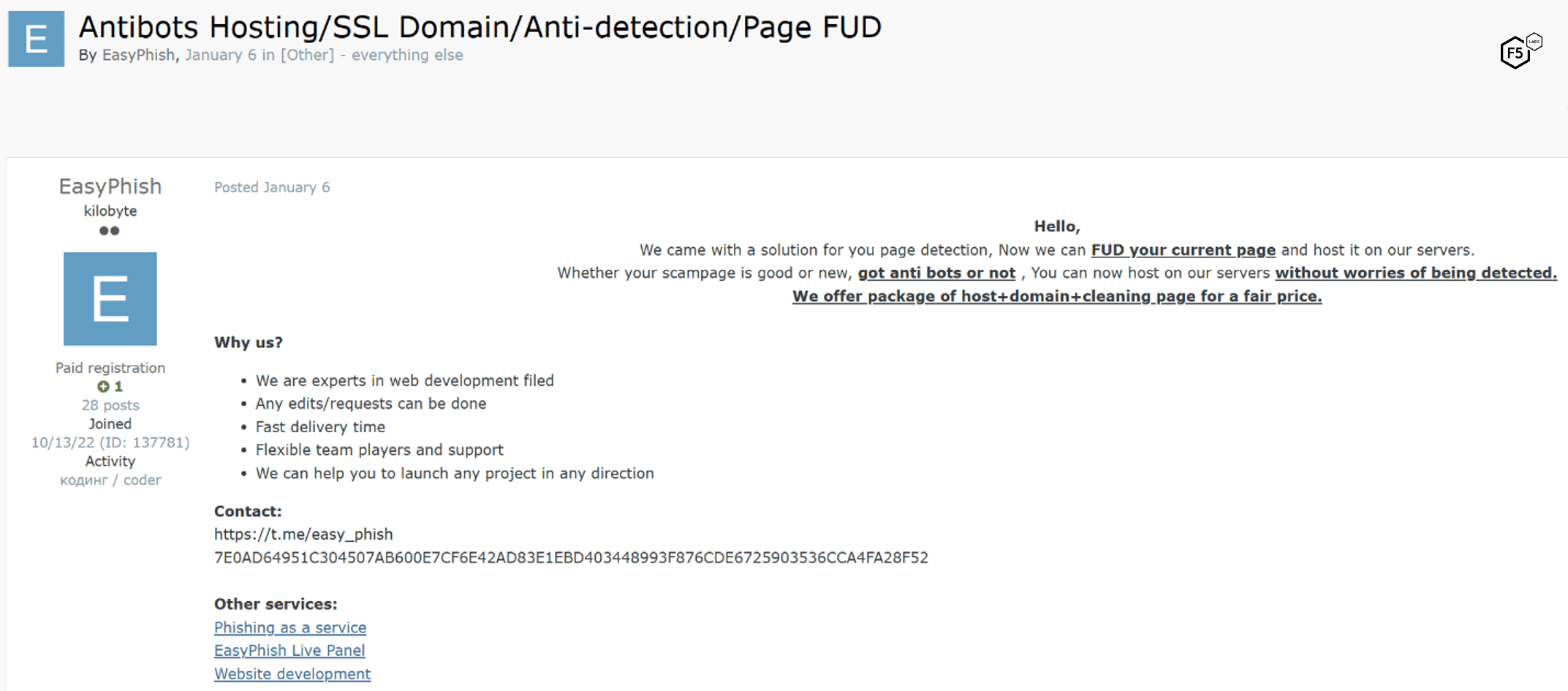
Task: Click the "got anti bots or not" text
Action: tap(936, 273)
